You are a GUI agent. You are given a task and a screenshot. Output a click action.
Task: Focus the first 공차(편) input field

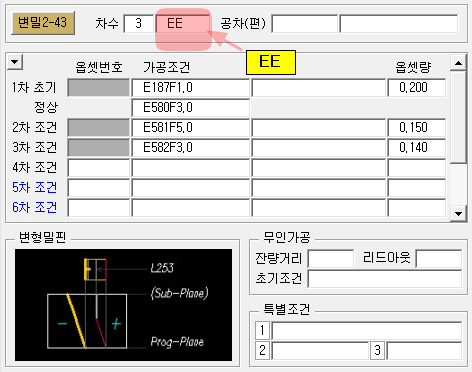[x=305, y=24]
